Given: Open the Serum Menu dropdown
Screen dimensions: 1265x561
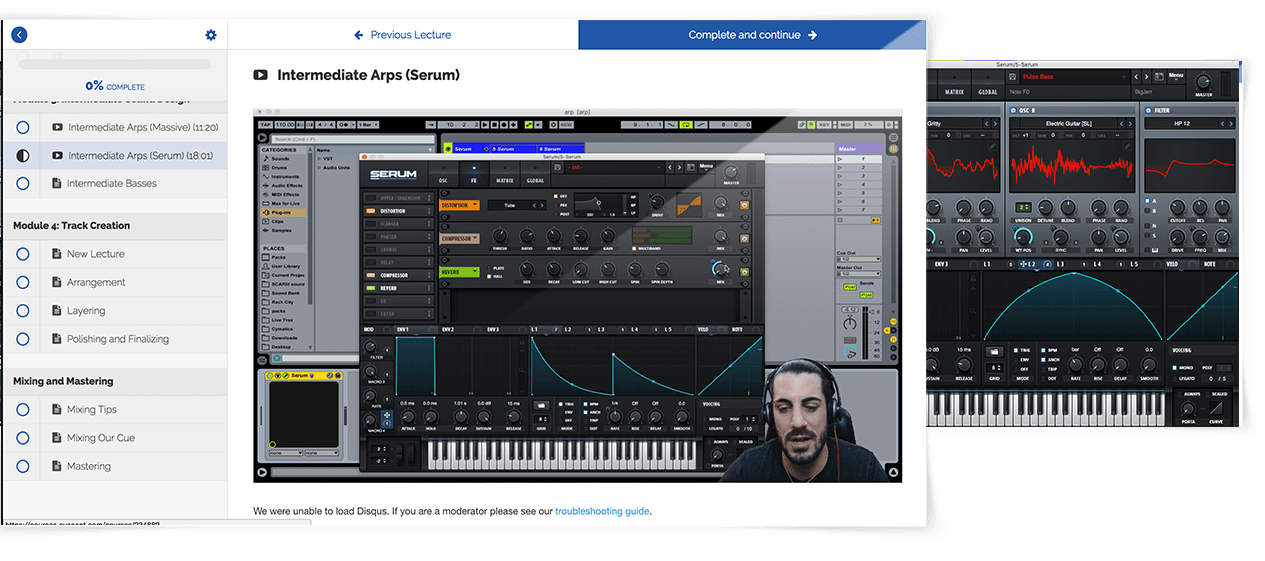Looking at the screenshot, I should 1176,75.
